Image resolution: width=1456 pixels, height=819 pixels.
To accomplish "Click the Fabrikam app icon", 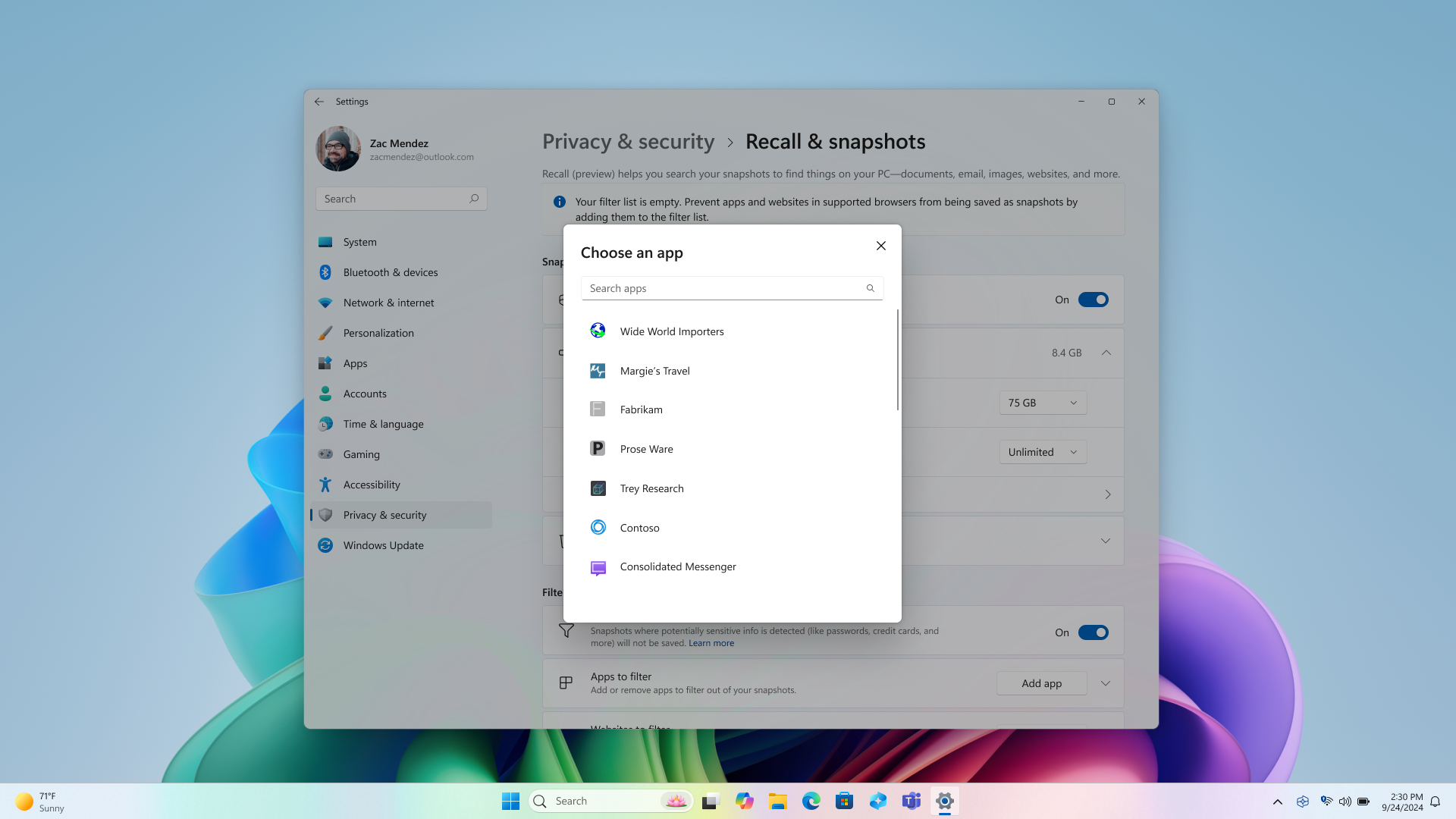I will tap(597, 409).
